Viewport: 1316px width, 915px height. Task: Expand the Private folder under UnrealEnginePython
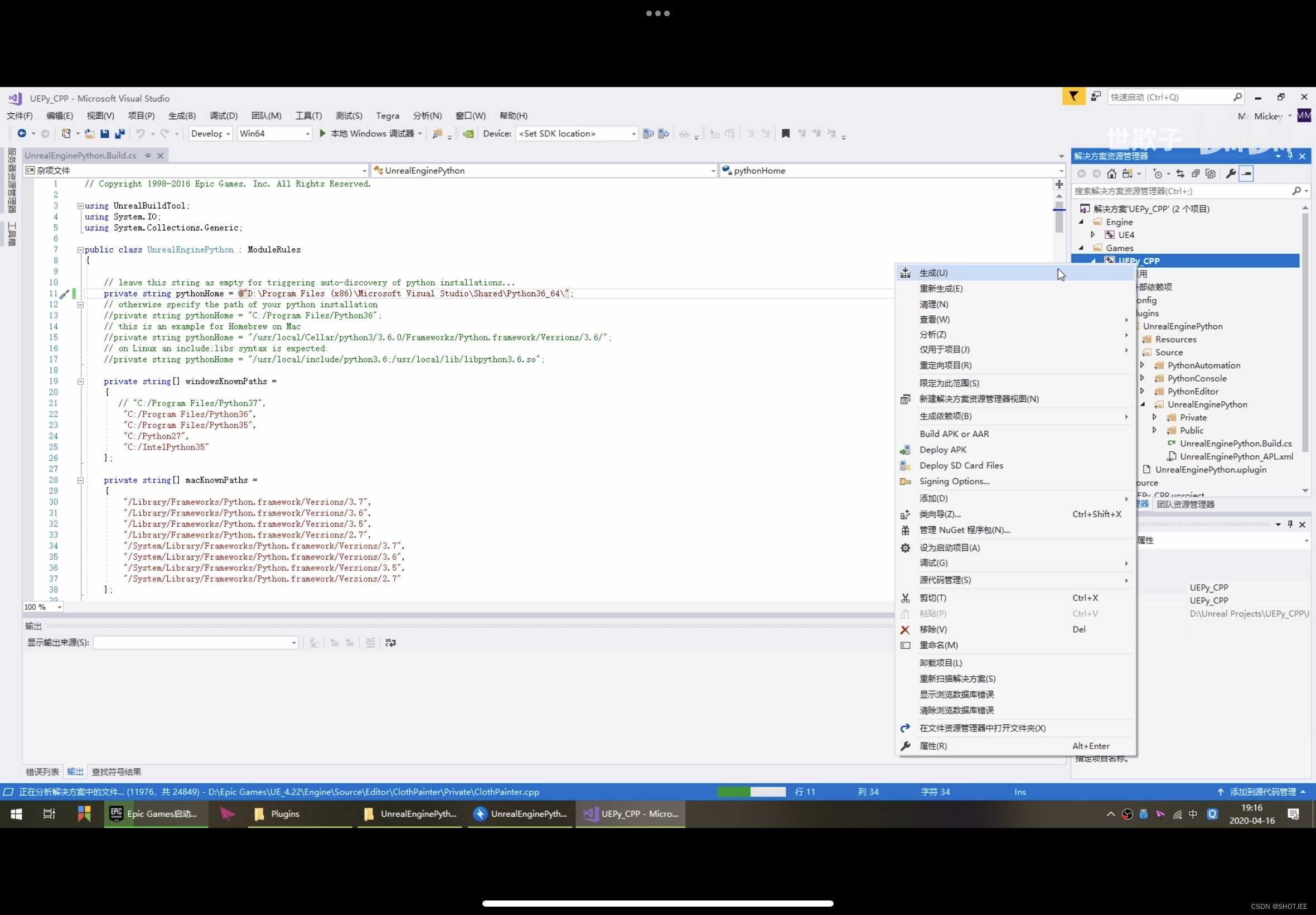[1154, 417]
